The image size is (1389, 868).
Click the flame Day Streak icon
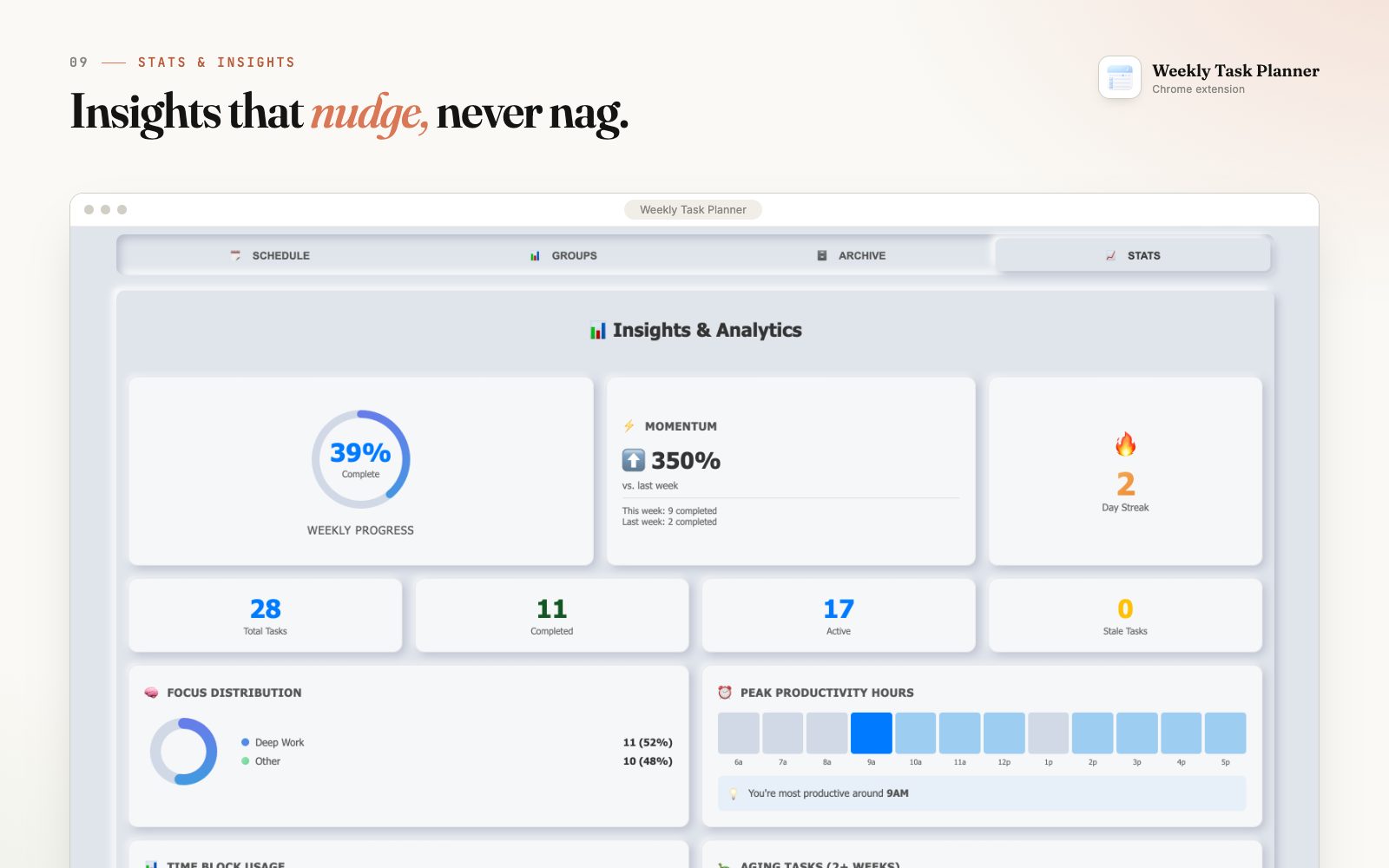coord(1125,444)
